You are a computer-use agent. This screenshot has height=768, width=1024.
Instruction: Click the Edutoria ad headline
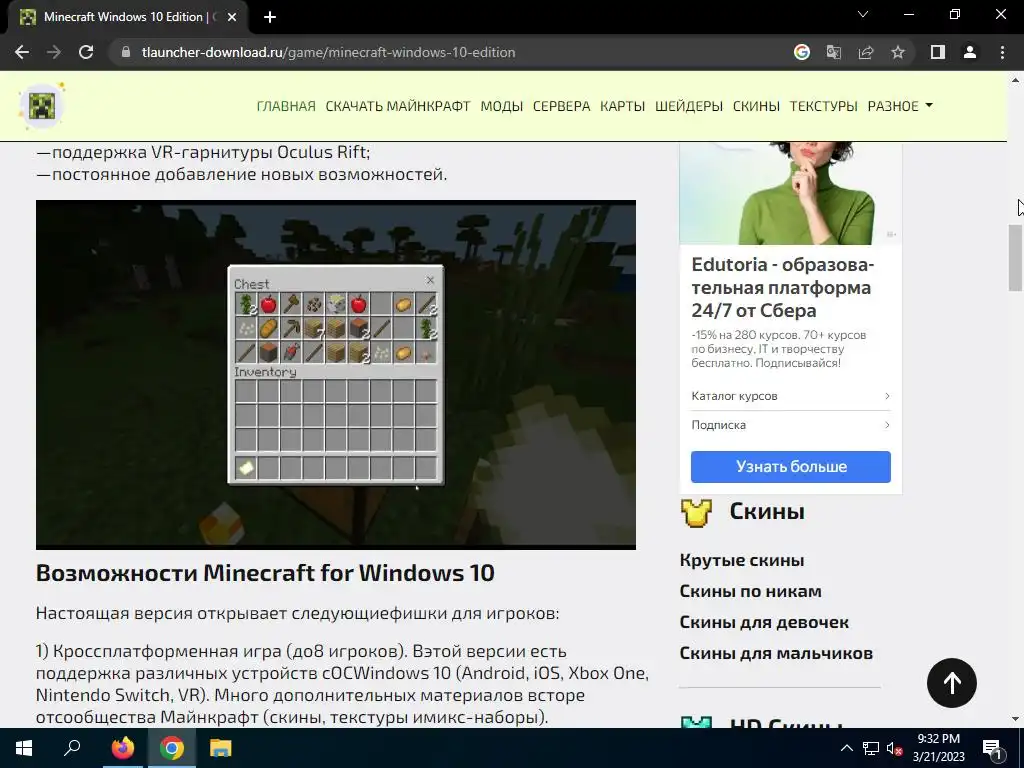782,287
